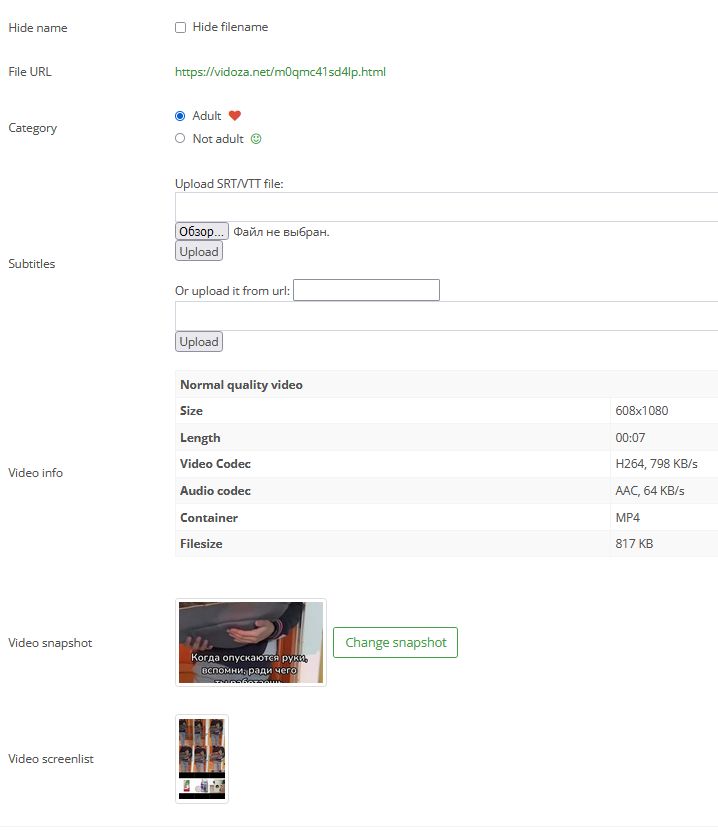Select the Adult category radio button
718x831 pixels.
[x=180, y=116]
